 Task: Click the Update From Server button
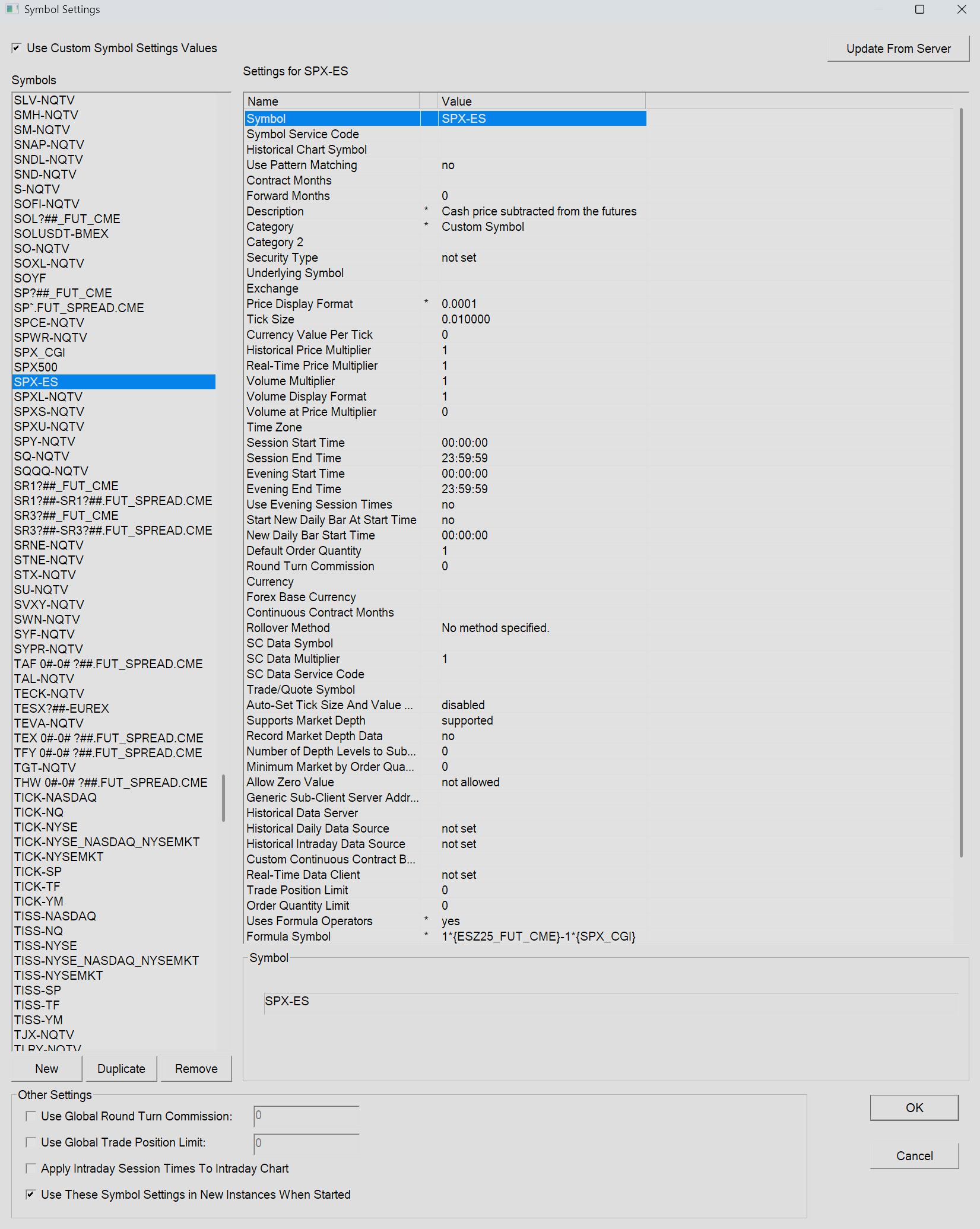pyautogui.click(x=898, y=49)
